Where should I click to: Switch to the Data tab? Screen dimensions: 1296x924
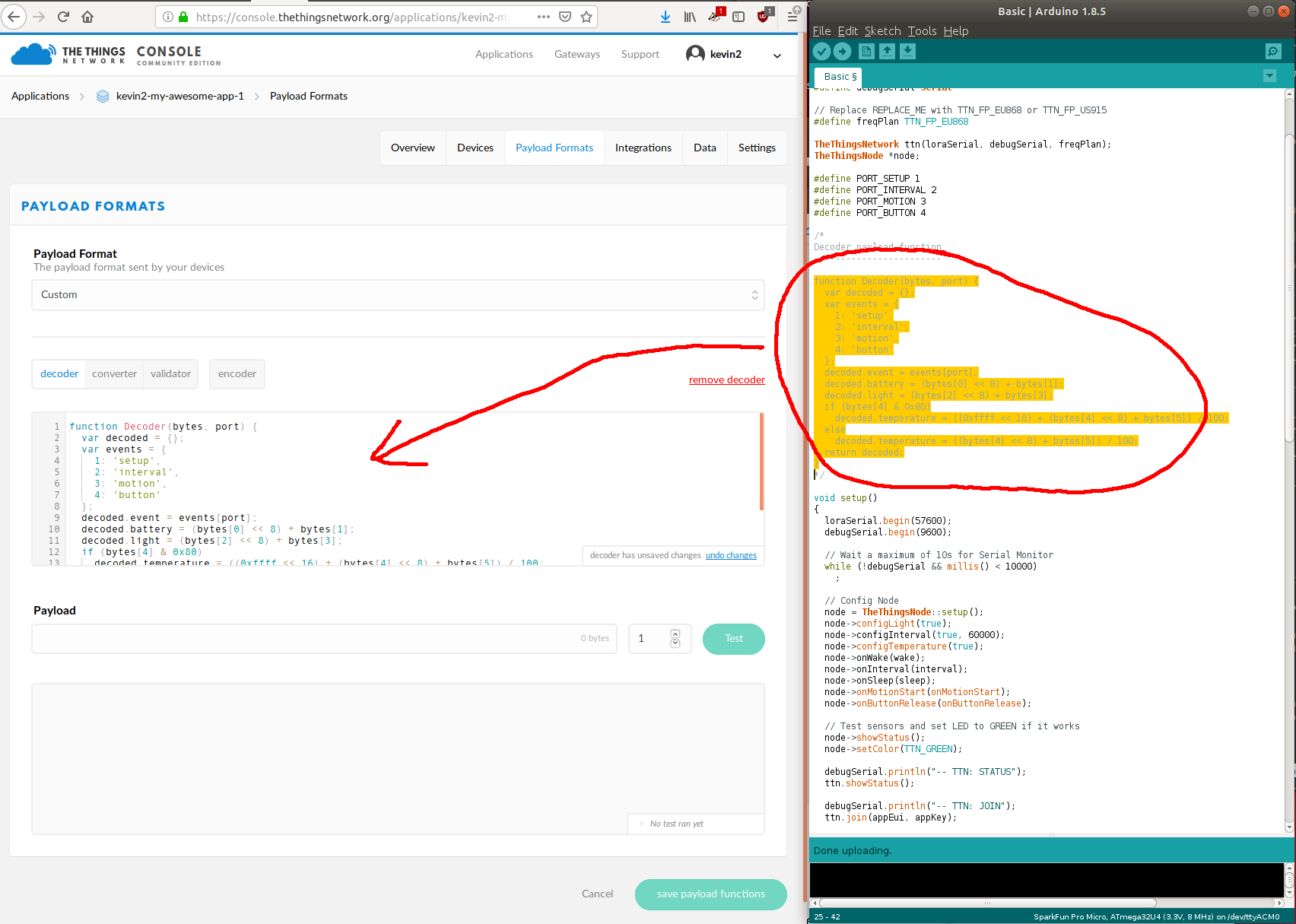pyautogui.click(x=705, y=148)
